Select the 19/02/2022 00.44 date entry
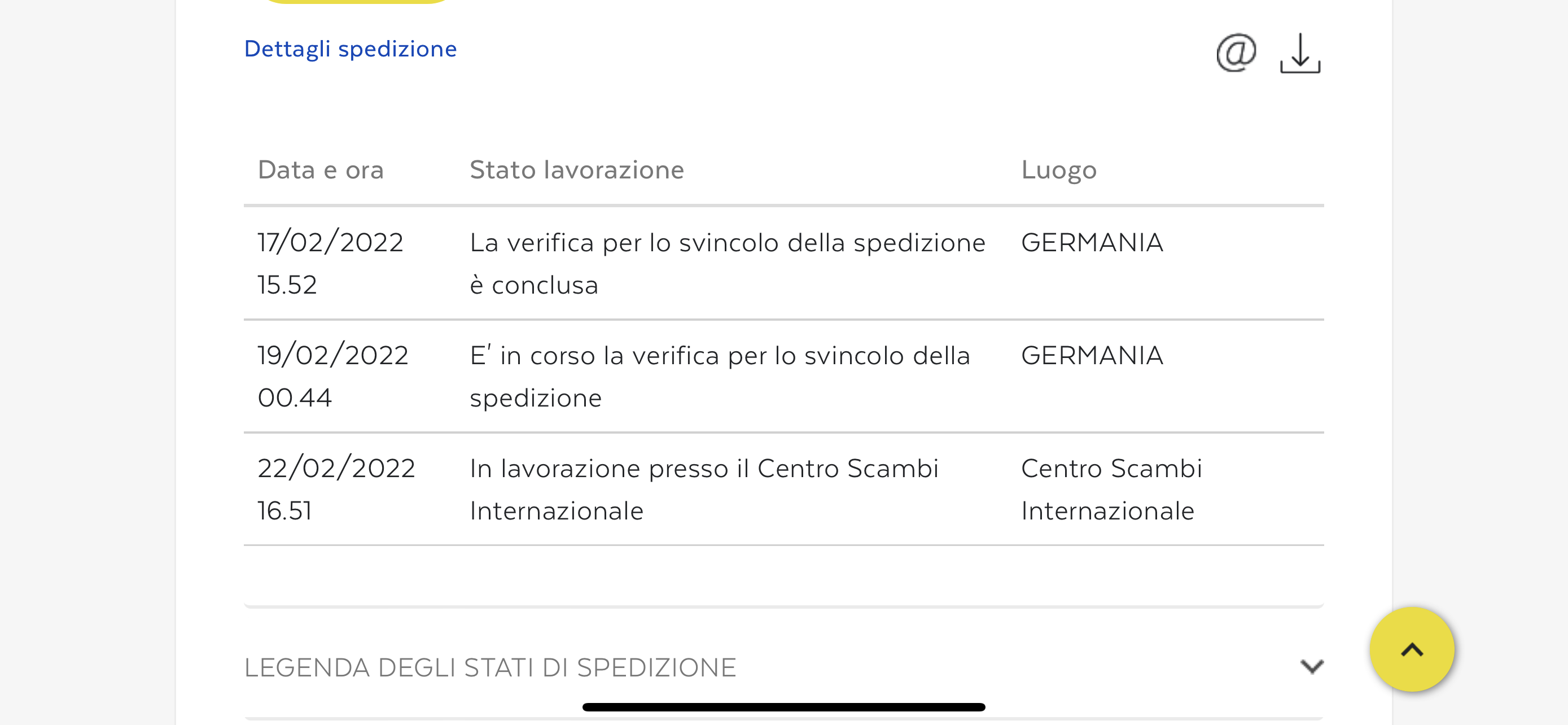The image size is (1568, 725). click(332, 375)
